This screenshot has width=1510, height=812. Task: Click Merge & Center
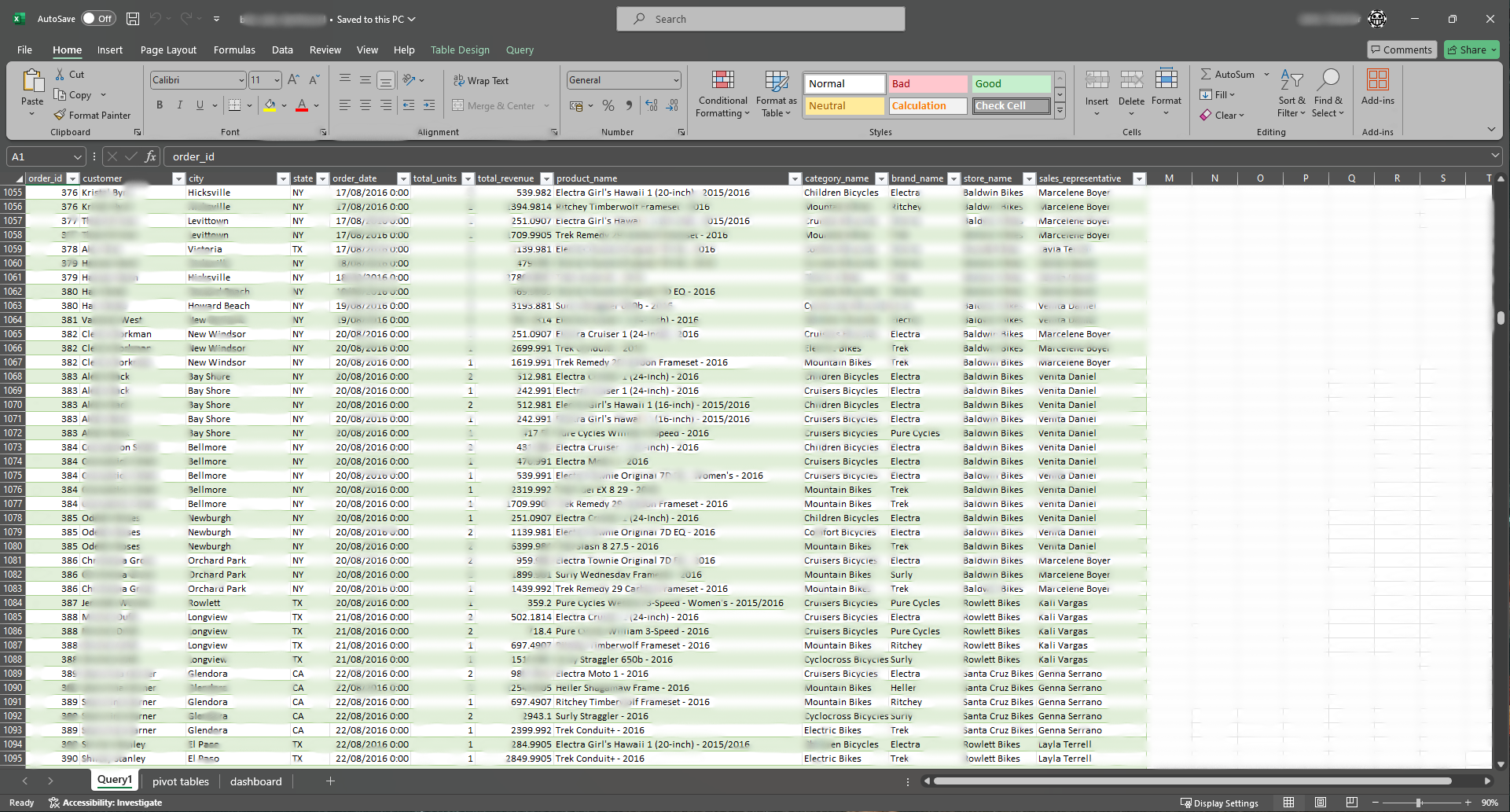[x=494, y=106]
